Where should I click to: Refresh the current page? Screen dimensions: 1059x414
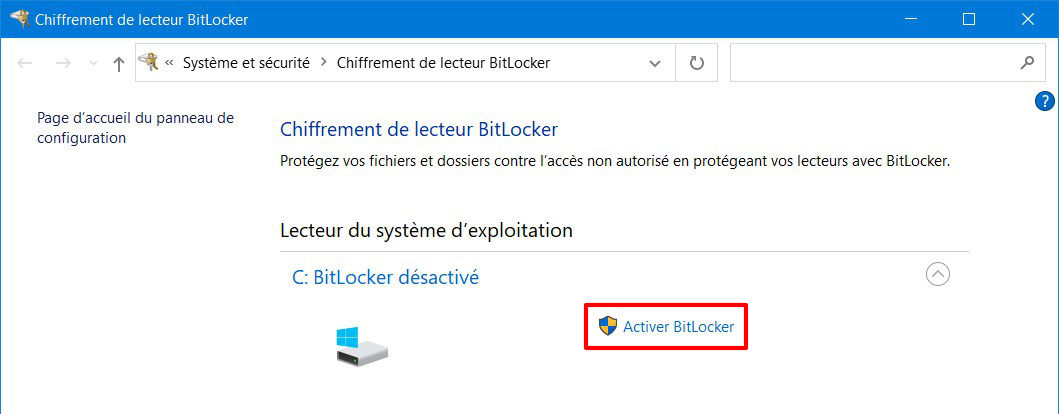pyautogui.click(x=696, y=63)
